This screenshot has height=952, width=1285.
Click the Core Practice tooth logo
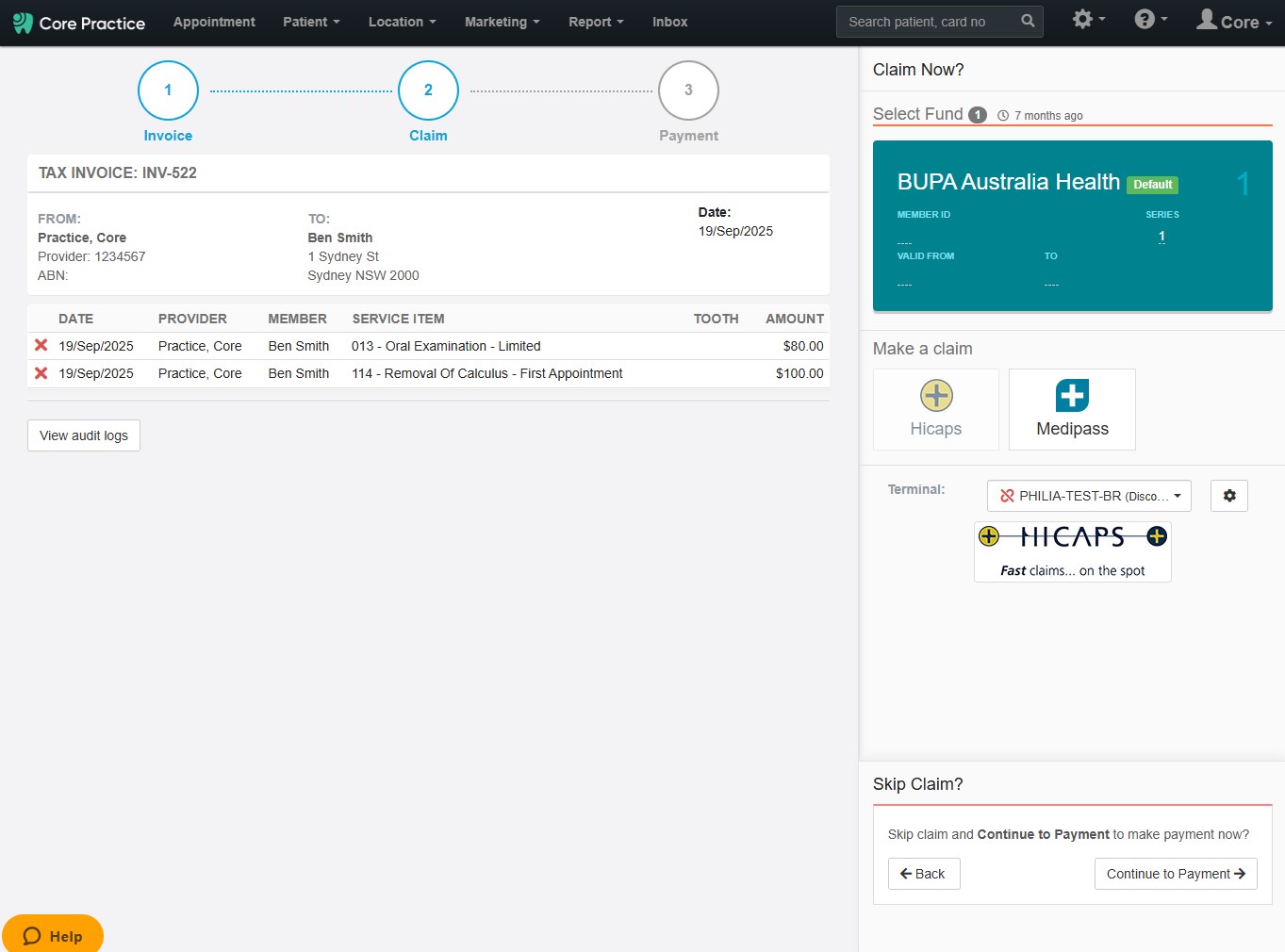[23, 23]
